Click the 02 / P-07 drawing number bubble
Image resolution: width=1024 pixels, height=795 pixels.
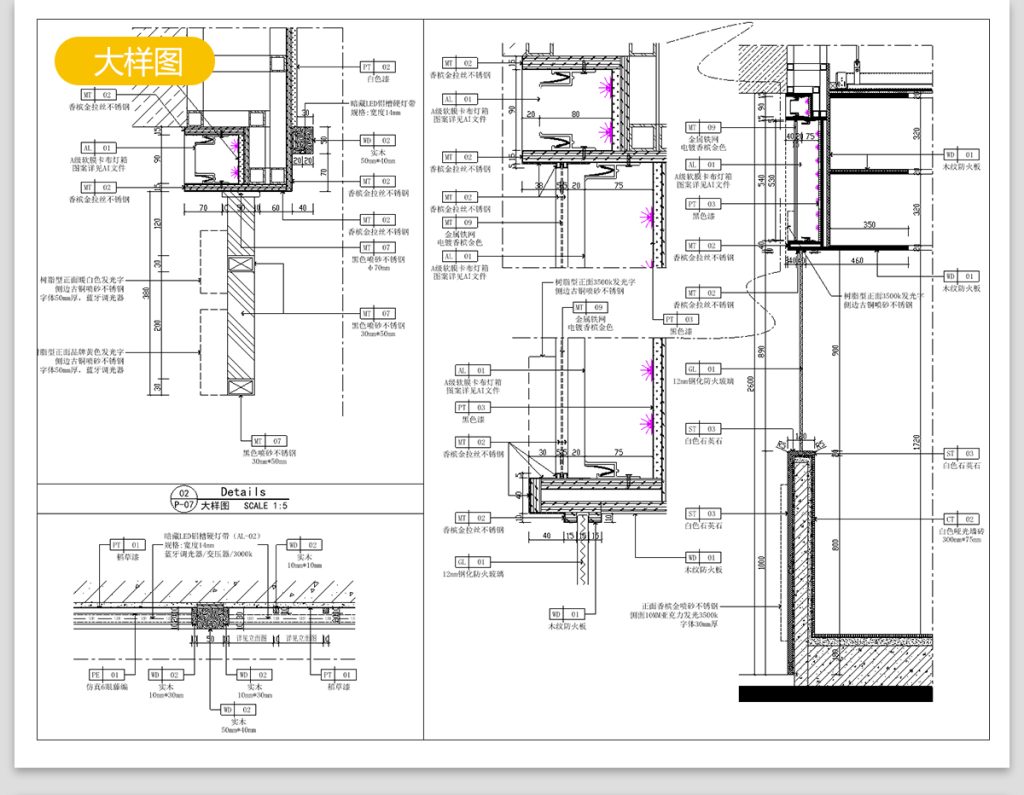pyautogui.click(x=182, y=499)
